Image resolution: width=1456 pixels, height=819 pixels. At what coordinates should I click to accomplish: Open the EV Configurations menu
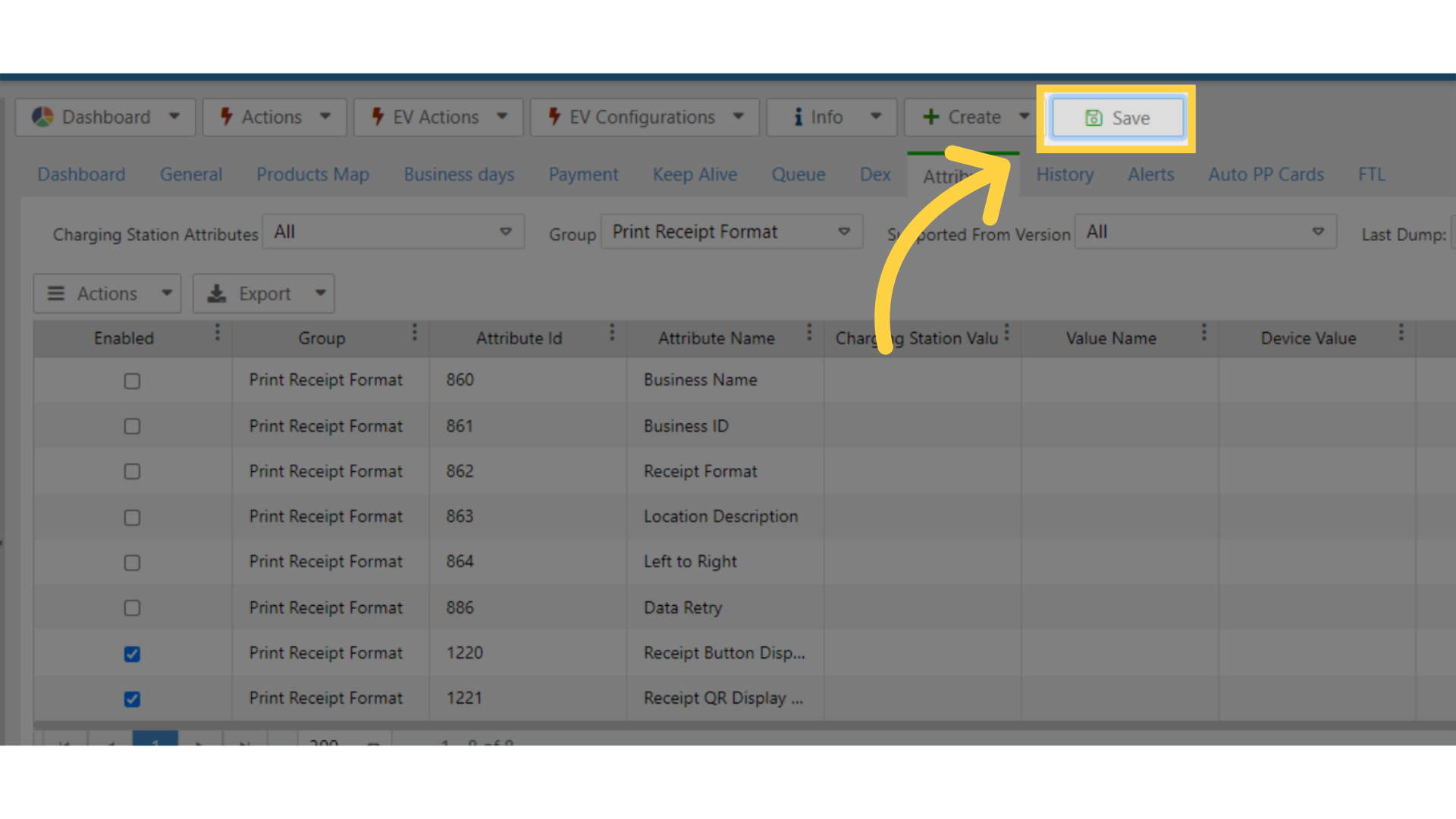645,118
